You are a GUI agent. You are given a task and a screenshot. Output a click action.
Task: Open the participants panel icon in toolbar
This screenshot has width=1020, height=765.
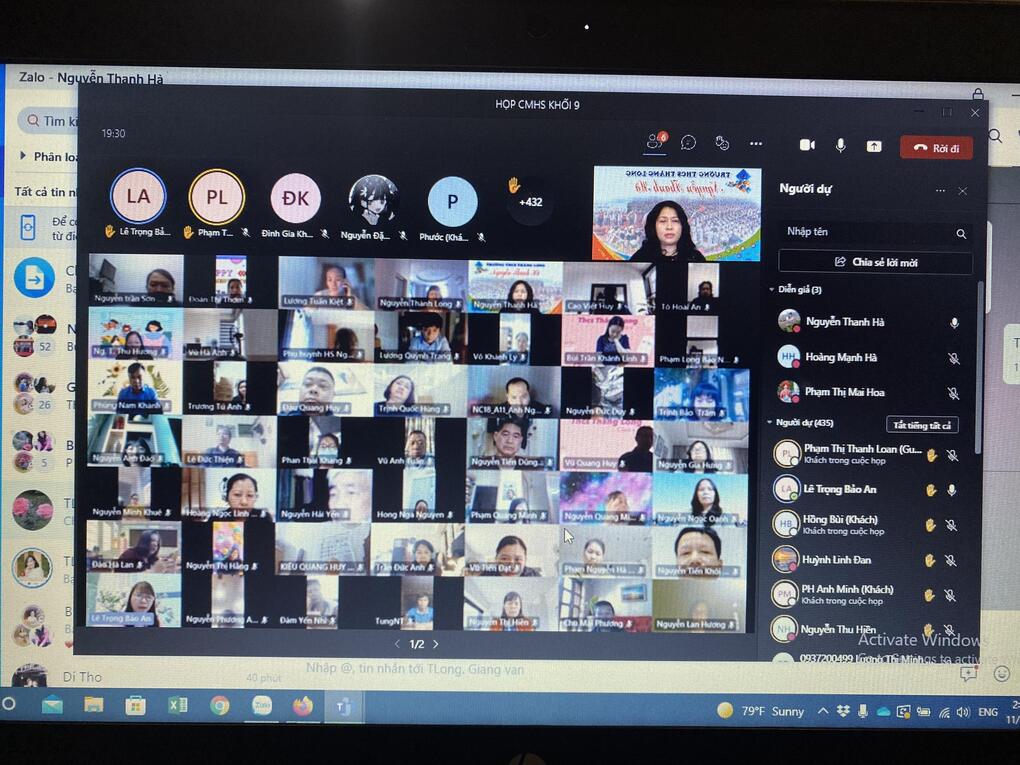(x=654, y=143)
